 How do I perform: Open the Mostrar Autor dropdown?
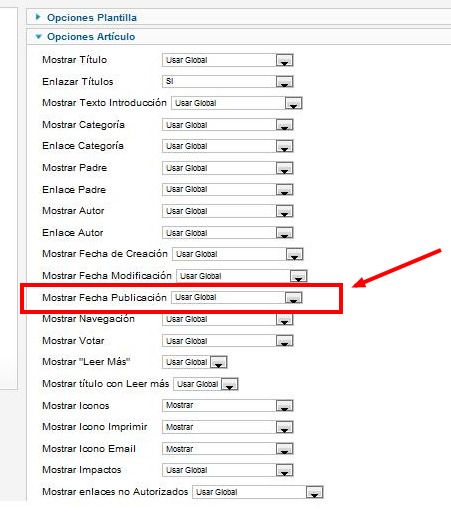point(228,211)
